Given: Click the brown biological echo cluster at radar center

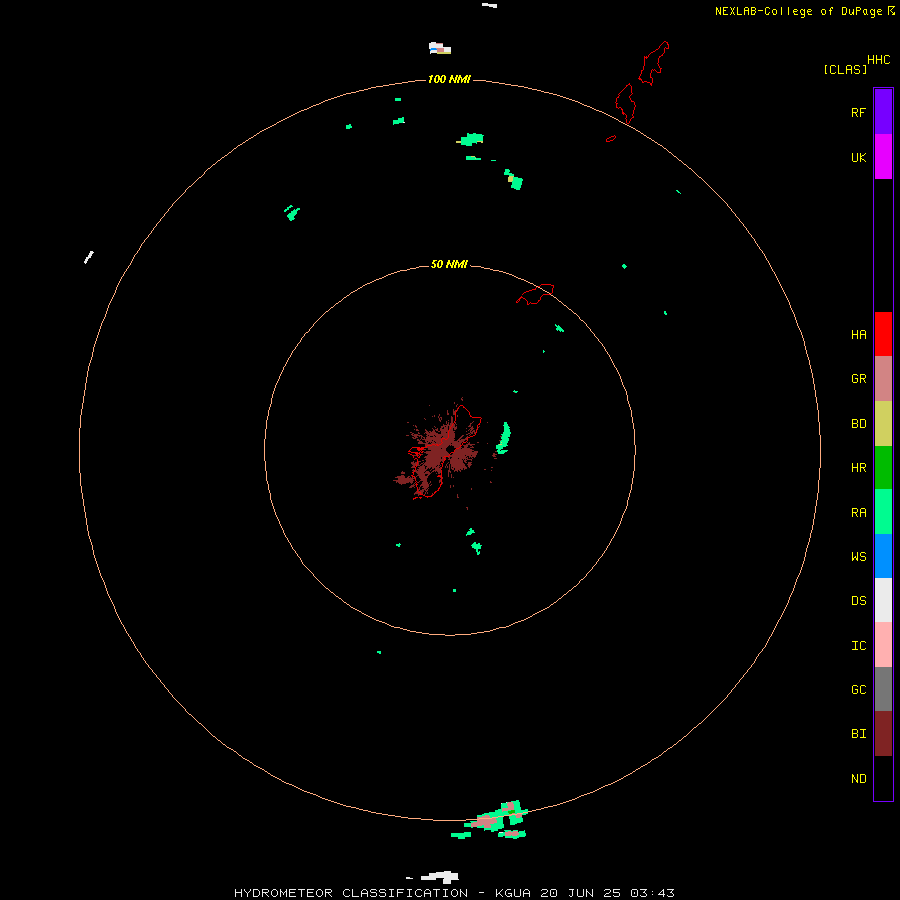Looking at the screenshot, I should click(442, 451).
